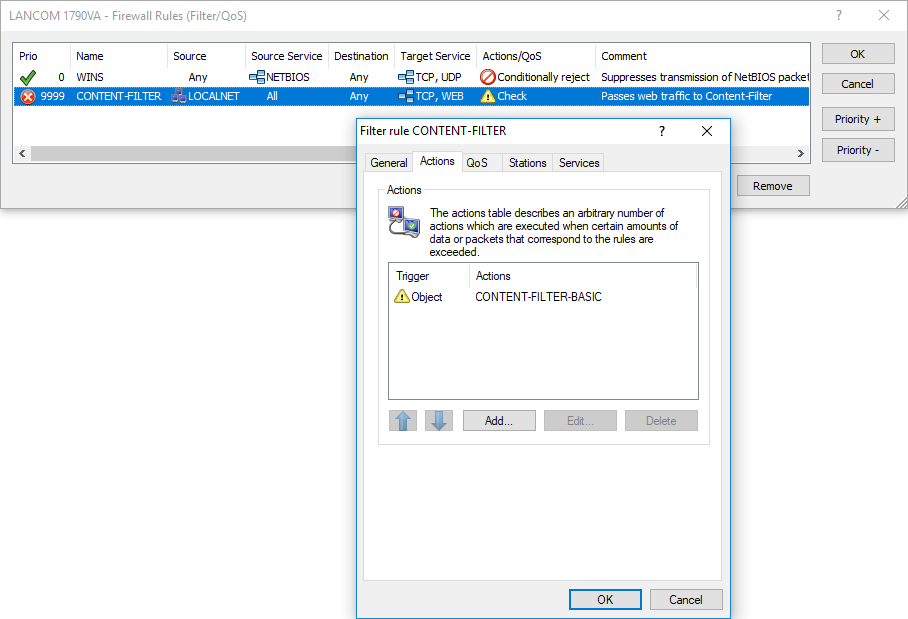This screenshot has width=908, height=619.
Task: Click the Conditionally reject action icon
Action: 488,77
